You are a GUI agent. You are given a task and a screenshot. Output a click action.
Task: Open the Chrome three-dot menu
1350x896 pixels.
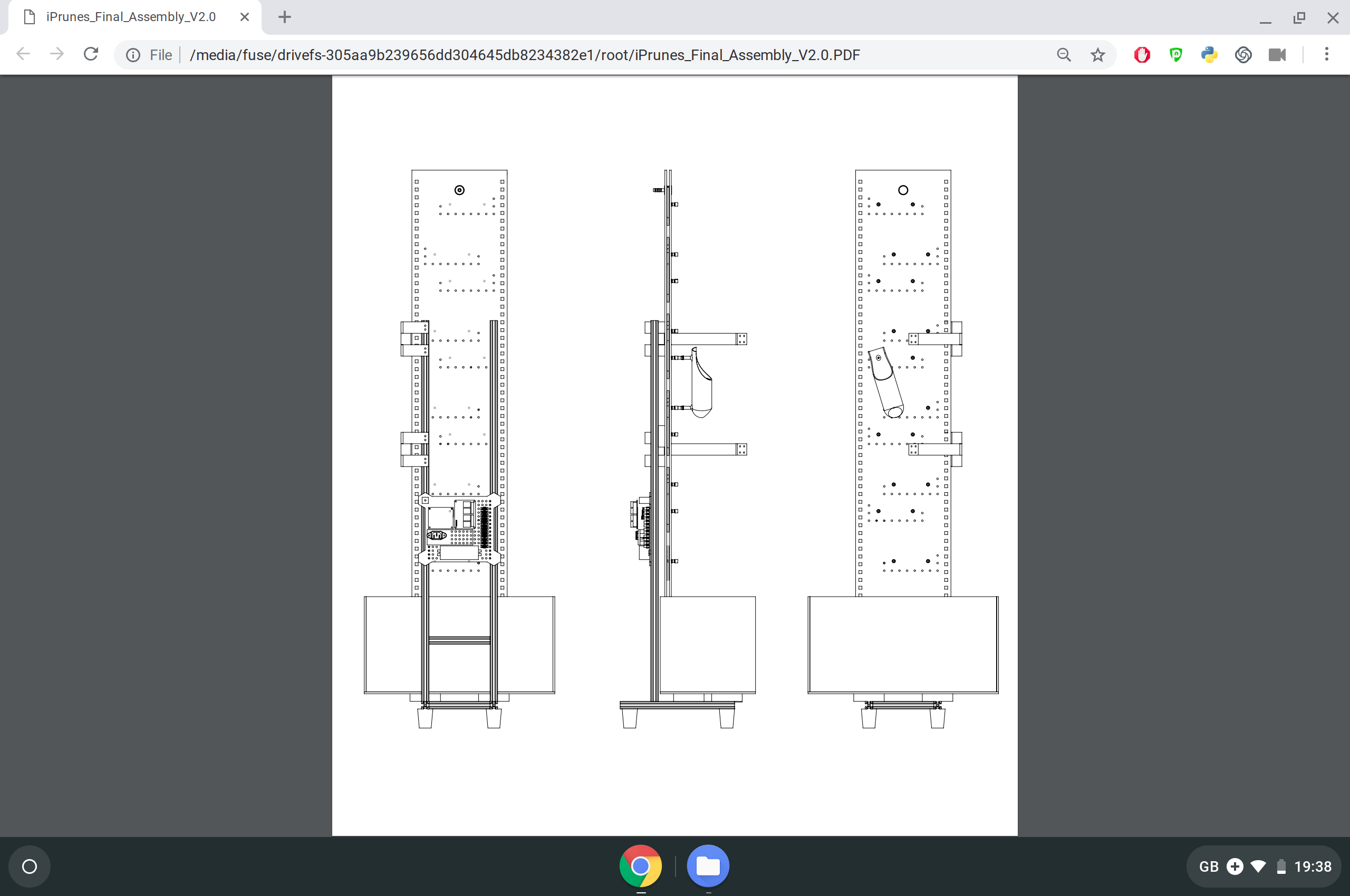tap(1328, 54)
